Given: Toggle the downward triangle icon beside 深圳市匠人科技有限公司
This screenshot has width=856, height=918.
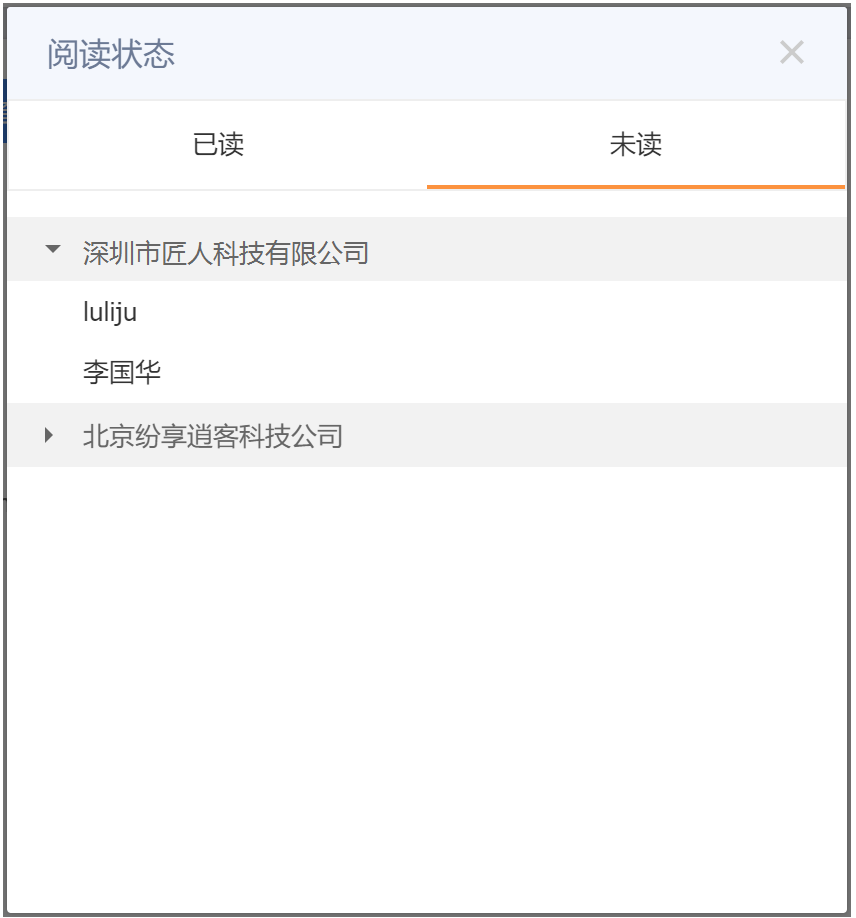Looking at the screenshot, I should coord(53,249).
